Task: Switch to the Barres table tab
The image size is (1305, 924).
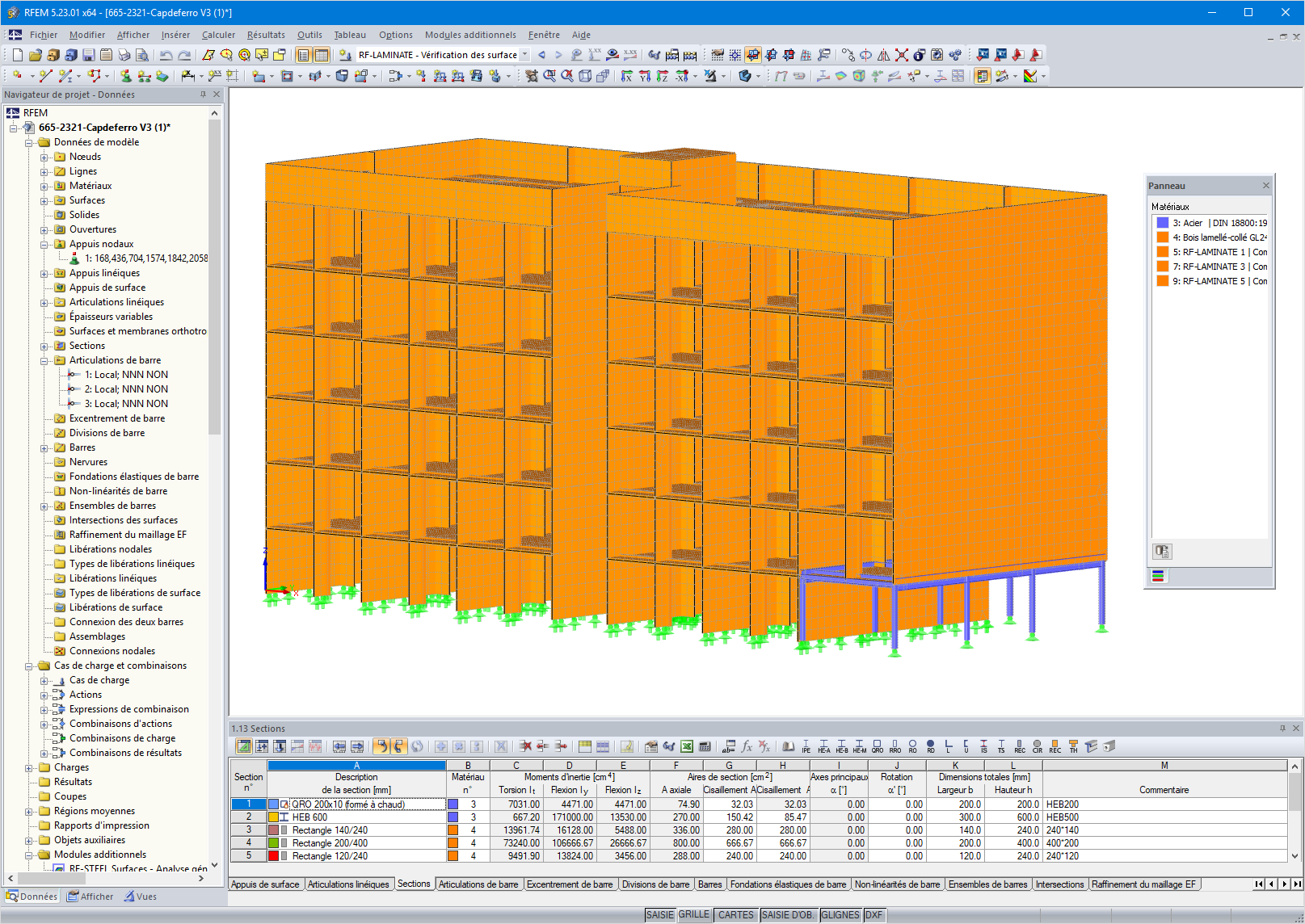Action: (x=709, y=884)
